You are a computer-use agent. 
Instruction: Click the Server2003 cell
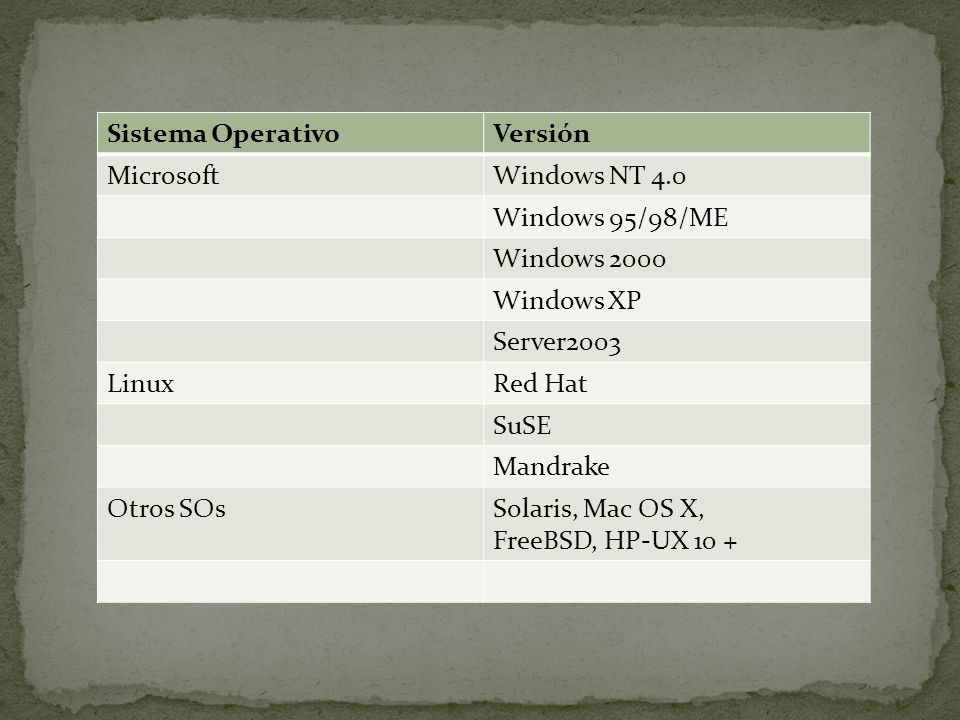tap(677, 342)
